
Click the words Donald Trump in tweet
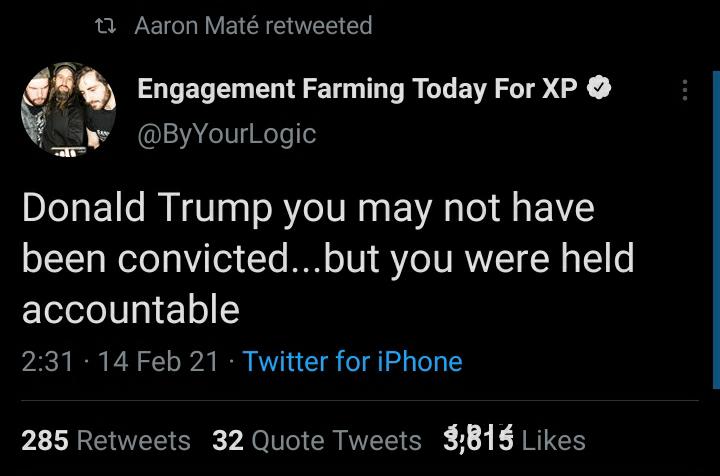pos(146,209)
